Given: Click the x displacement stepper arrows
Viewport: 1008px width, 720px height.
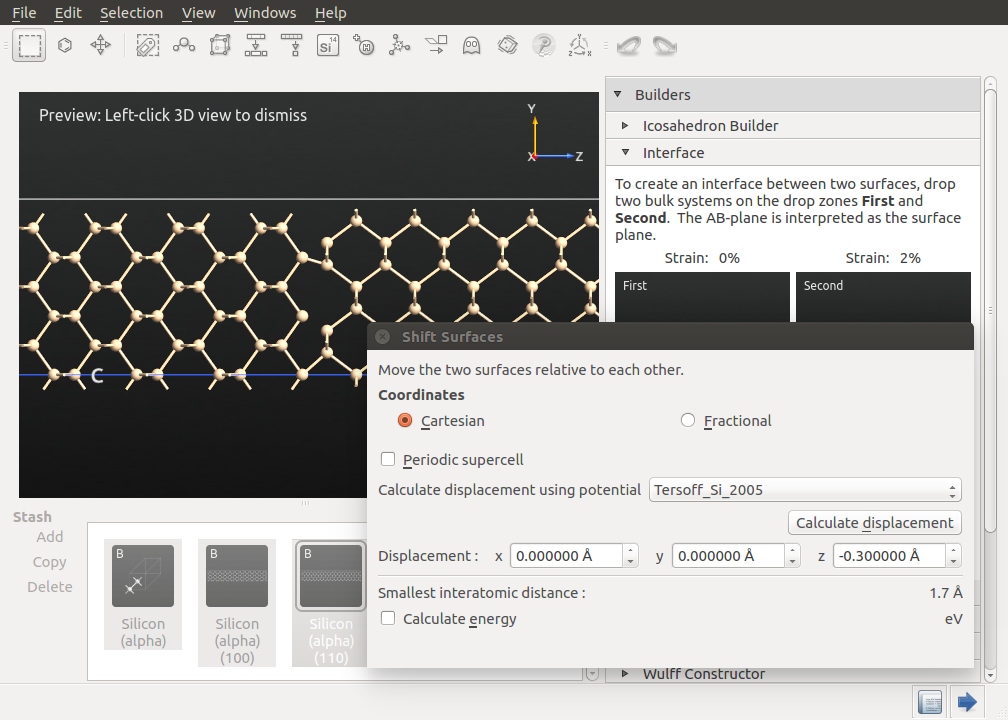Looking at the screenshot, I should 631,555.
